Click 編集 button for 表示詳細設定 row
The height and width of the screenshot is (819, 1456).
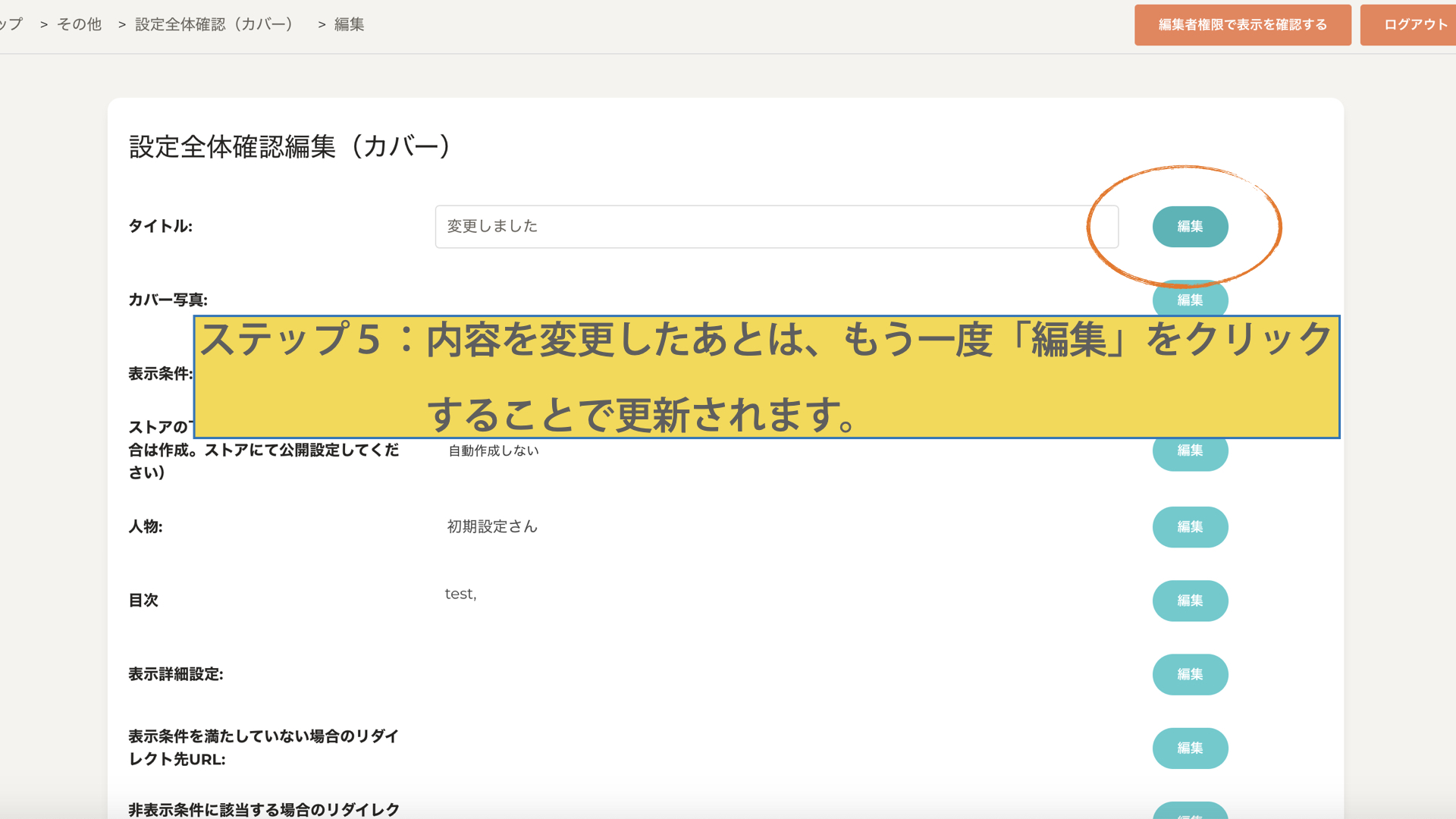tap(1190, 673)
